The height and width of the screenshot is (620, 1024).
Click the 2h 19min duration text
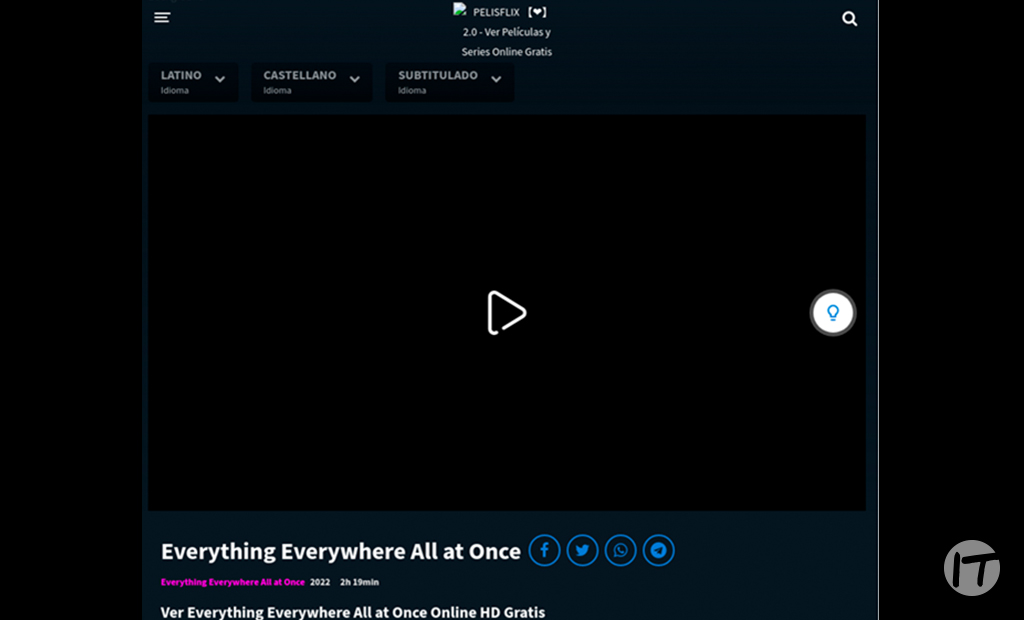pyautogui.click(x=359, y=581)
